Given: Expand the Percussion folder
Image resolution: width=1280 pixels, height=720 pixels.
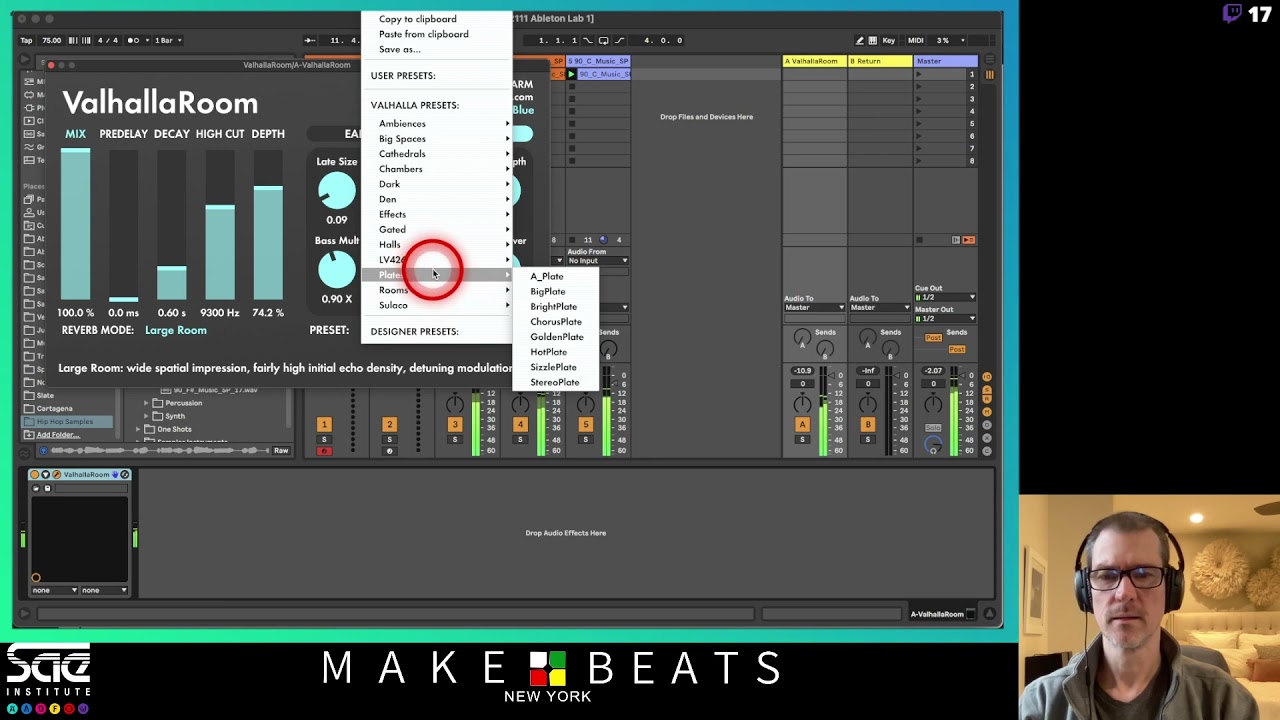Looking at the screenshot, I should [146, 403].
